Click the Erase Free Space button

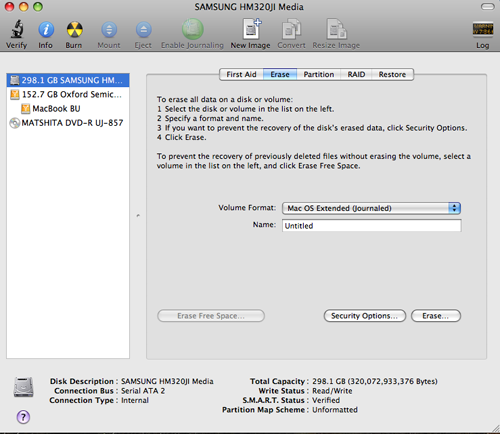pyautogui.click(x=211, y=316)
